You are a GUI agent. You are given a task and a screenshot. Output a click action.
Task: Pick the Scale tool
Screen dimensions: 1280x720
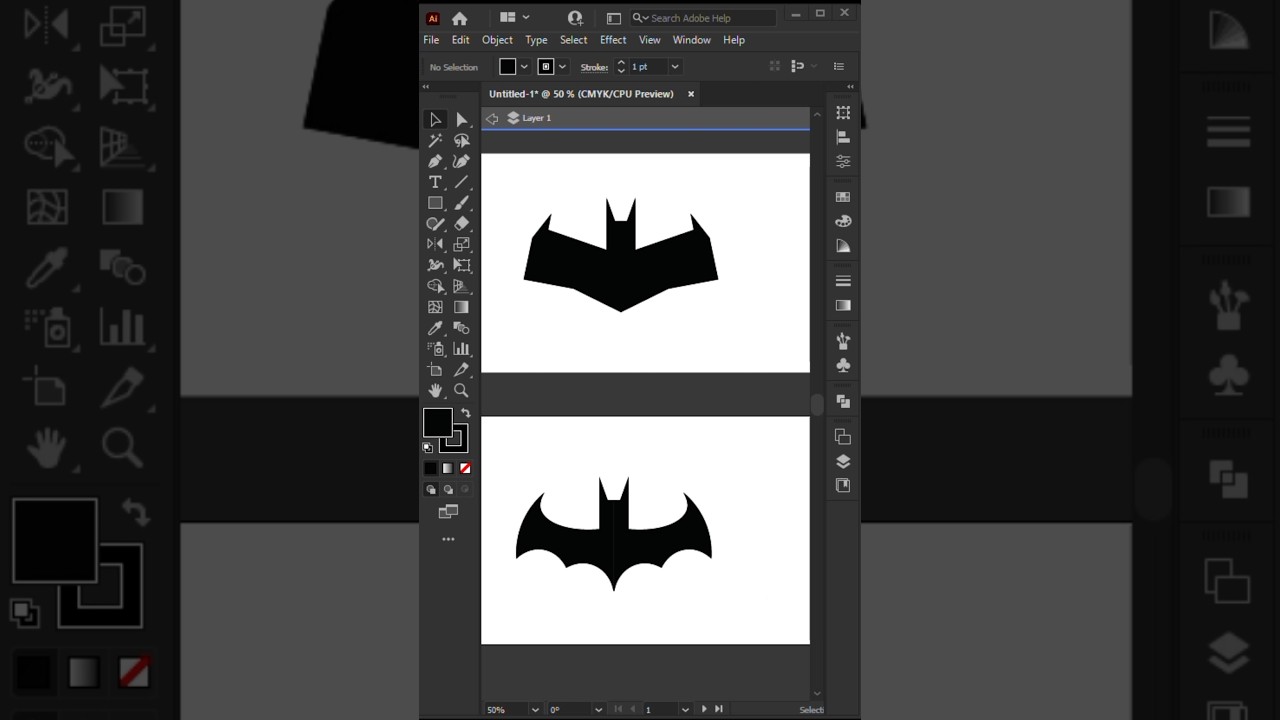coord(461,244)
